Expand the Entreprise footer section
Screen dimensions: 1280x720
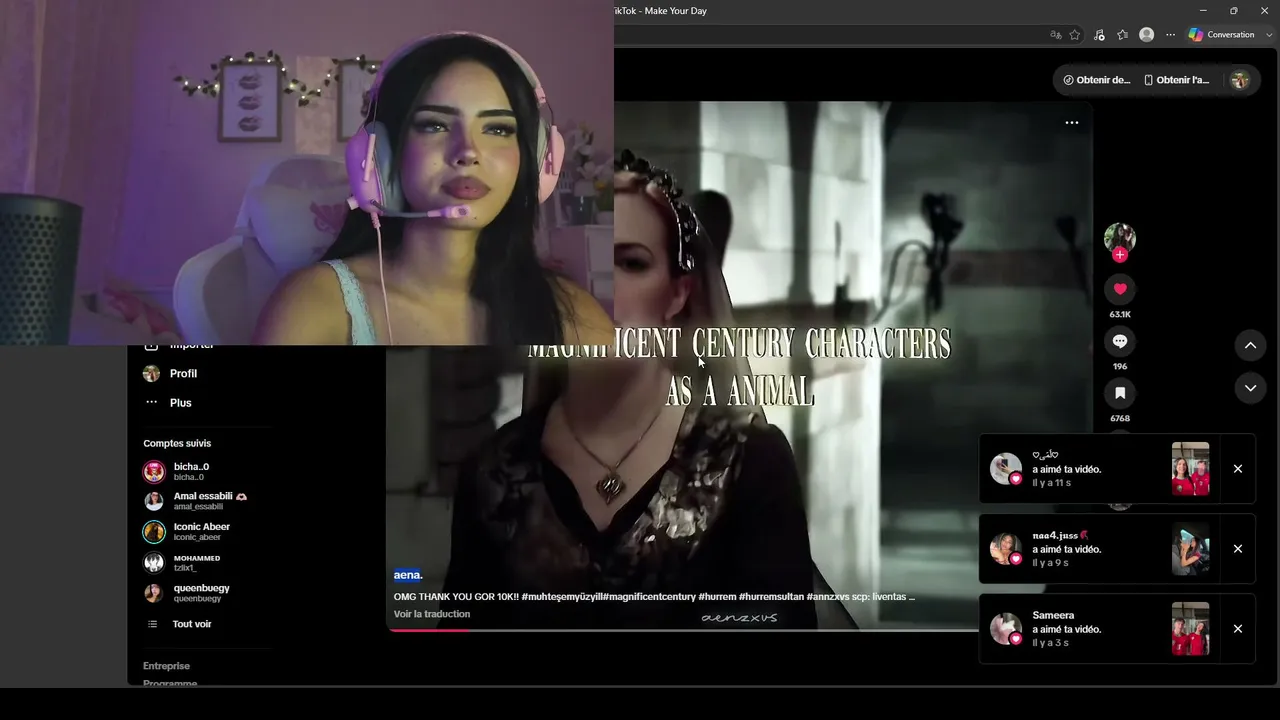point(166,666)
